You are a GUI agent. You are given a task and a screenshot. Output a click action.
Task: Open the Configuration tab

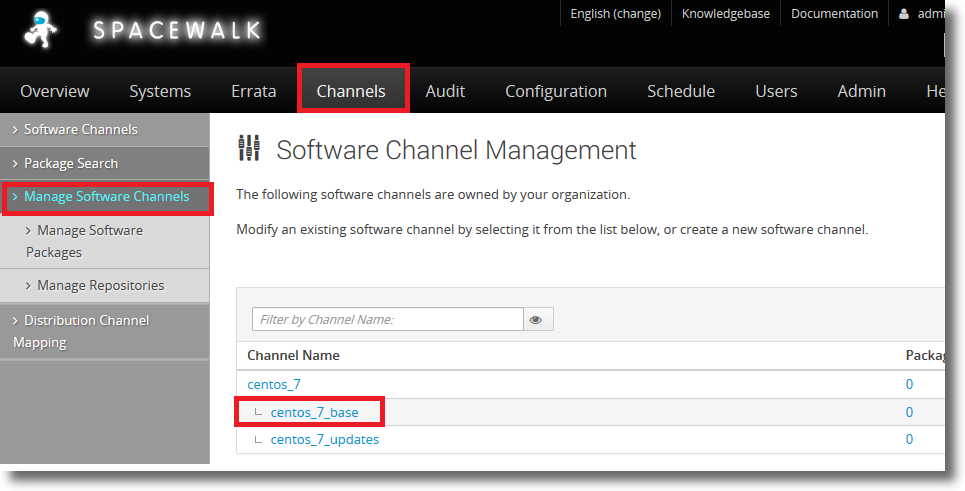pyautogui.click(x=556, y=91)
